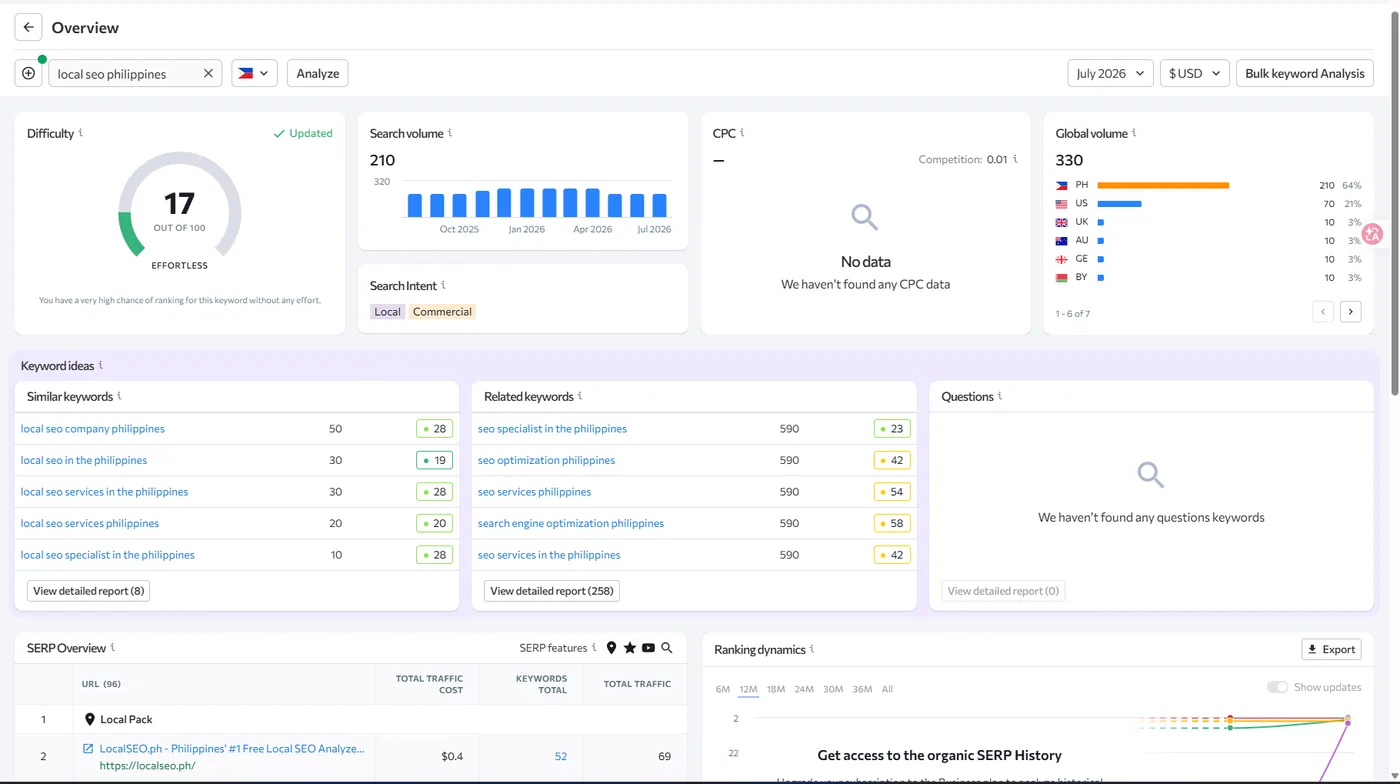Click the Analyze button
Viewport: 1400px width, 784px height.
318,73
